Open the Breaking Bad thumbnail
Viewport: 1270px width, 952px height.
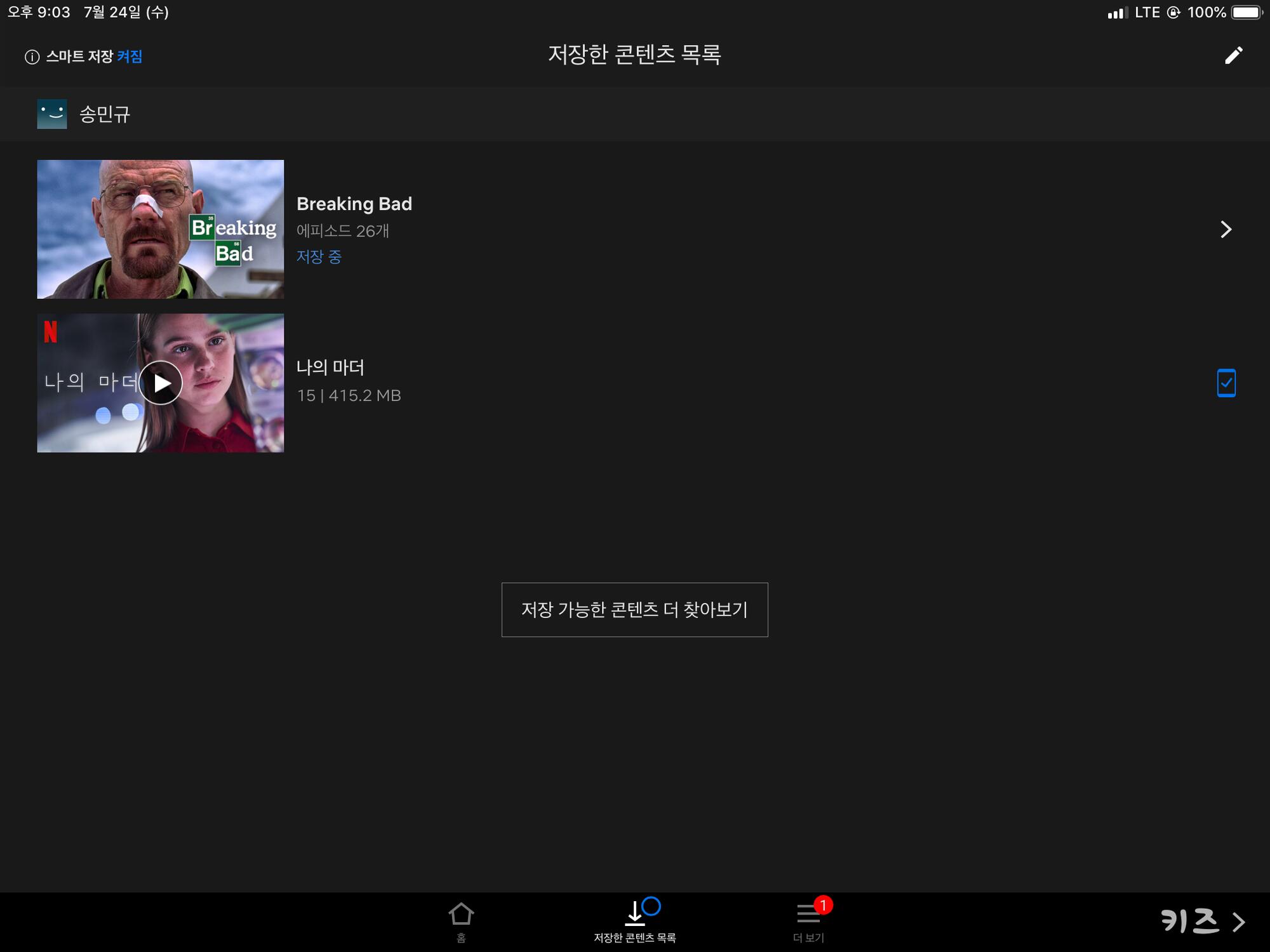tap(160, 229)
